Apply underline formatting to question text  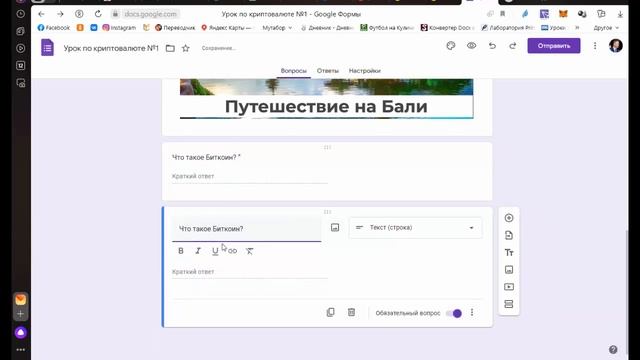(215, 251)
